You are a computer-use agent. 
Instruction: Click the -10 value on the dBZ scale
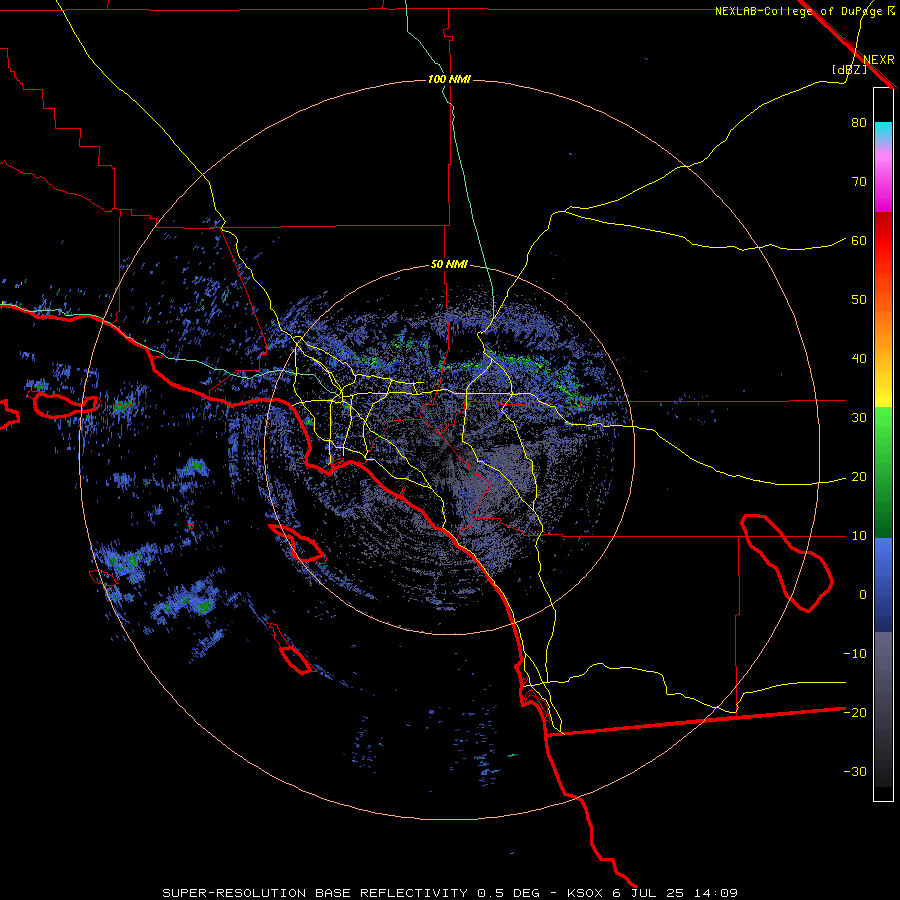(855, 654)
